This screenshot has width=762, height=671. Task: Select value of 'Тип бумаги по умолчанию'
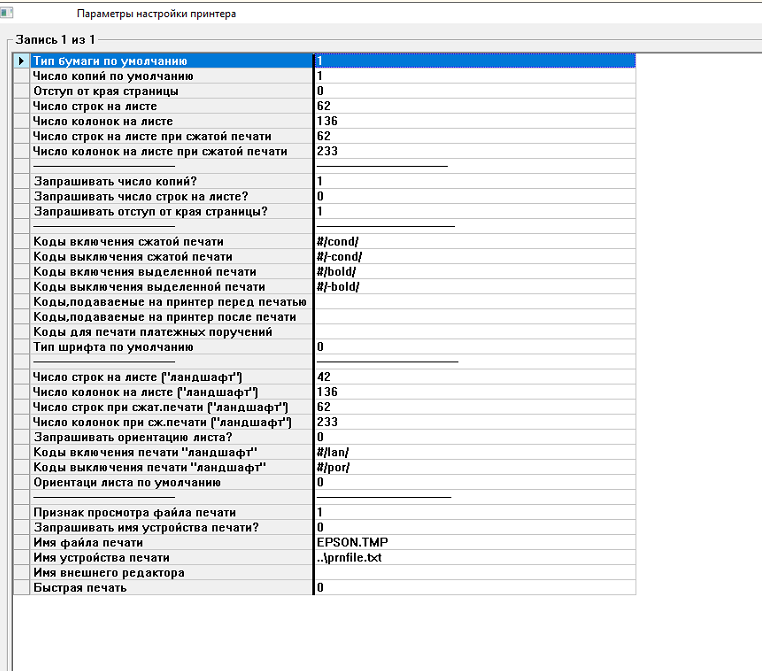point(474,61)
